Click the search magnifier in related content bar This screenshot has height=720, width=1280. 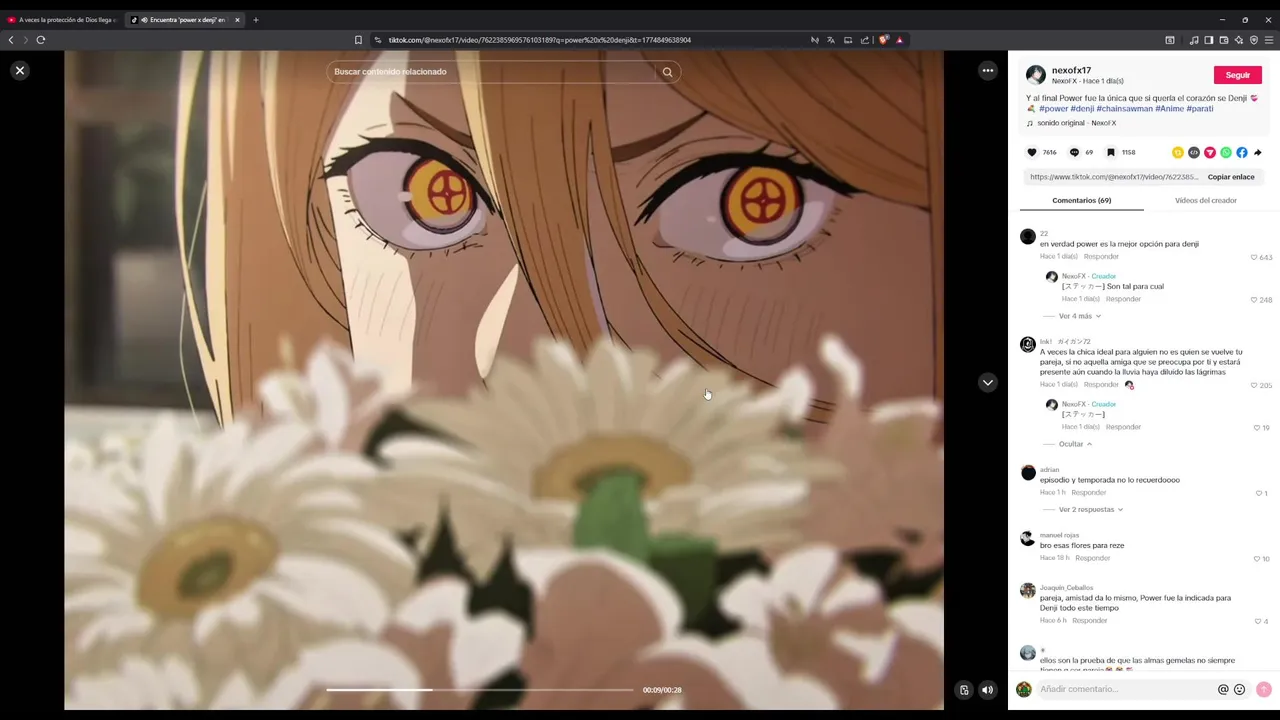pyautogui.click(x=667, y=72)
